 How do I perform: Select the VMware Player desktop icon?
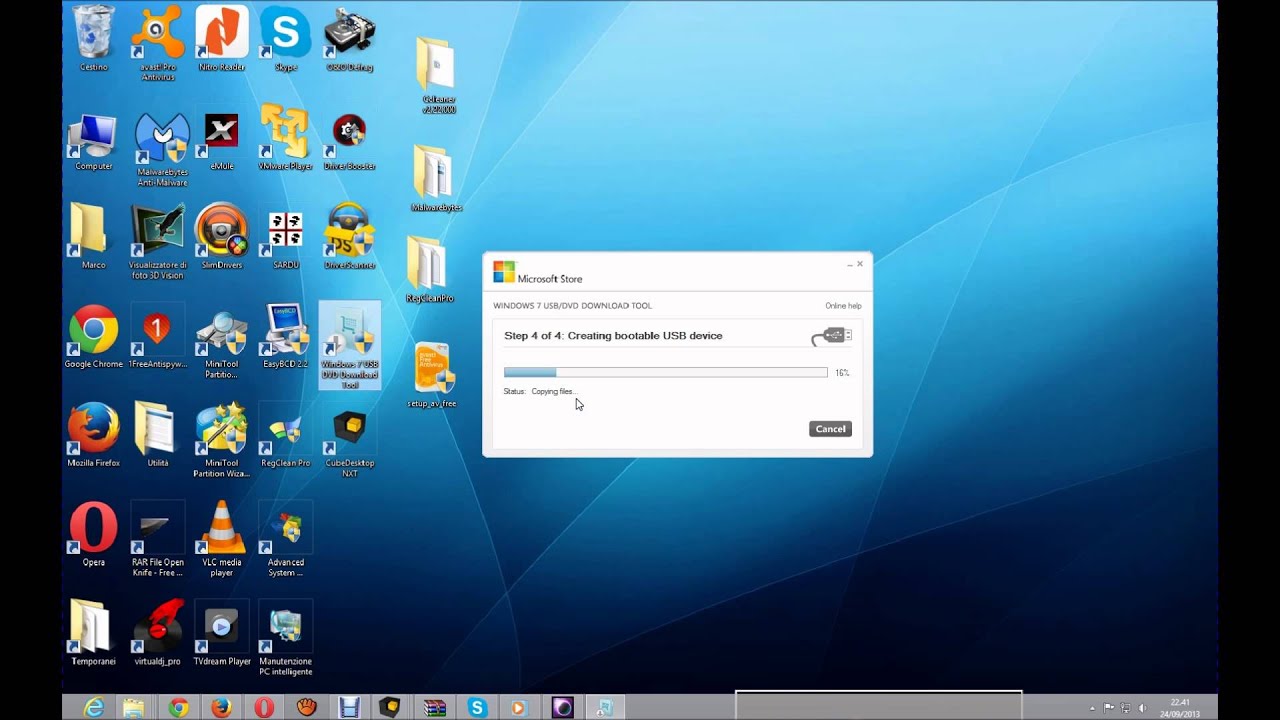(285, 137)
